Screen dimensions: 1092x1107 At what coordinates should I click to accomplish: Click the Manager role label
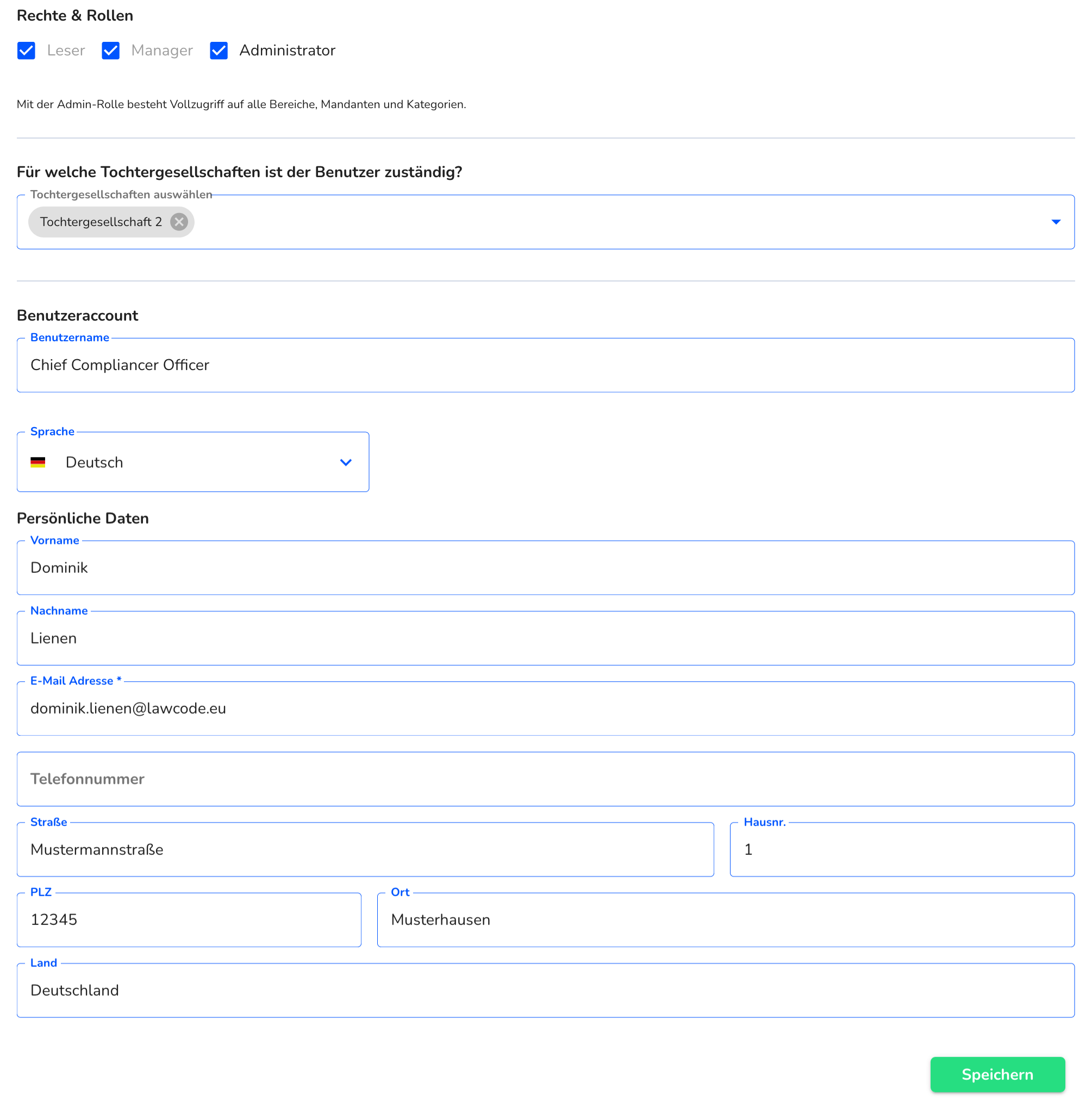click(x=162, y=51)
